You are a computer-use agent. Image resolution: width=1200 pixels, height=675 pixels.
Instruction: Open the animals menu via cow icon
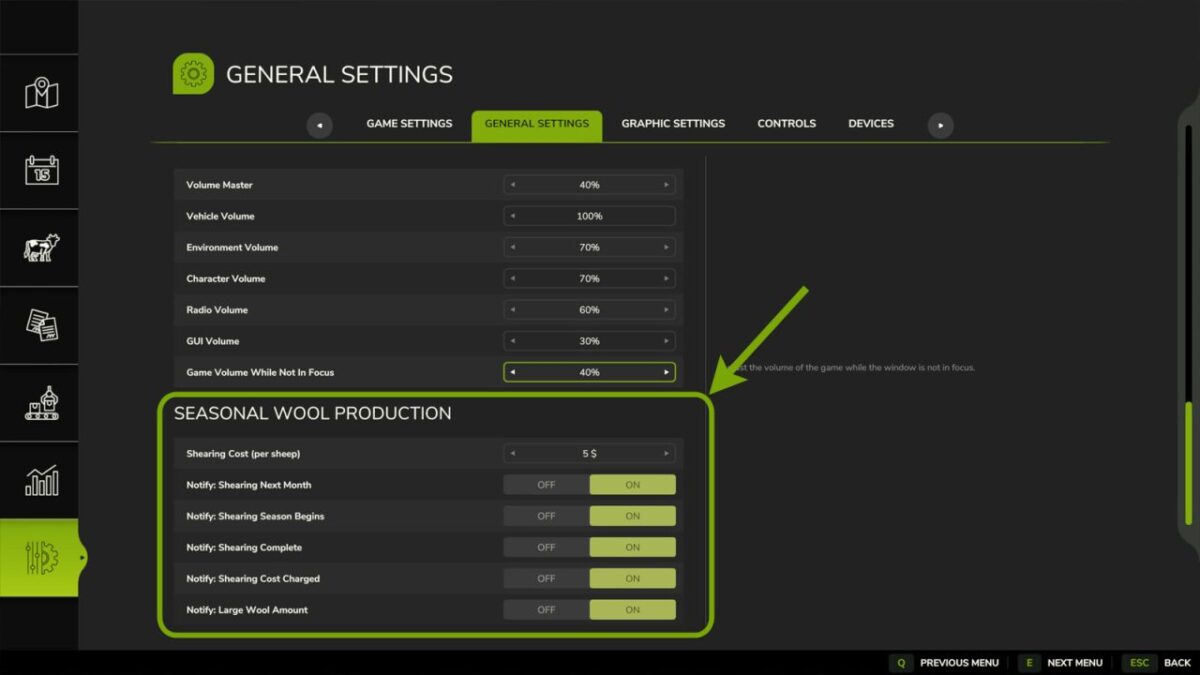click(39, 248)
